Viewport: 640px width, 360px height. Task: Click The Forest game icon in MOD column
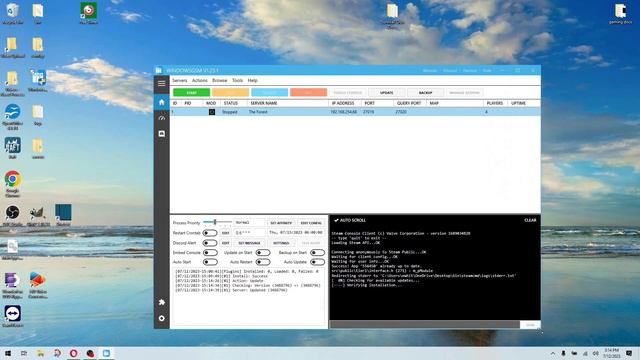[211, 112]
